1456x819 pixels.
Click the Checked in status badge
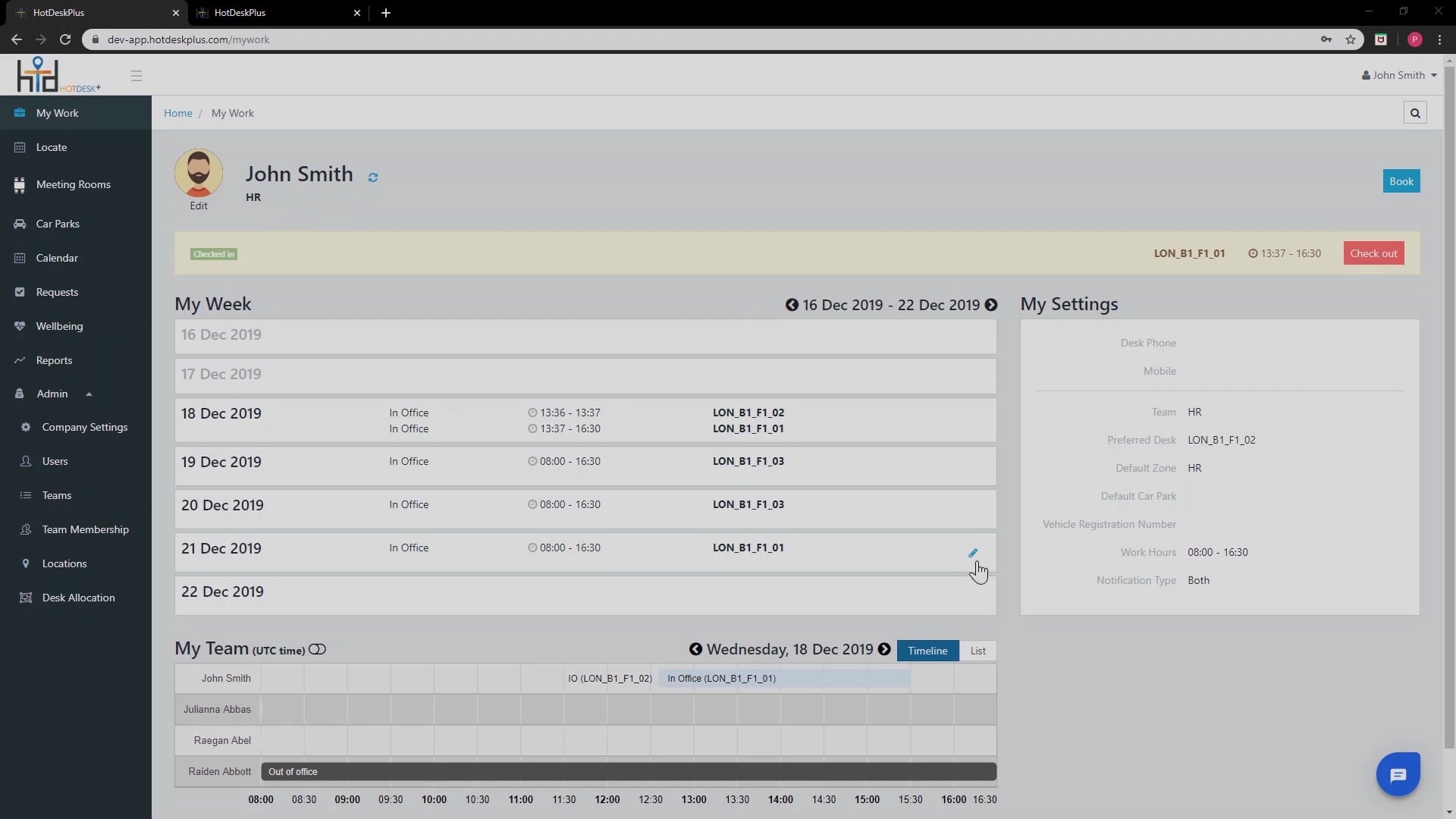coord(214,254)
